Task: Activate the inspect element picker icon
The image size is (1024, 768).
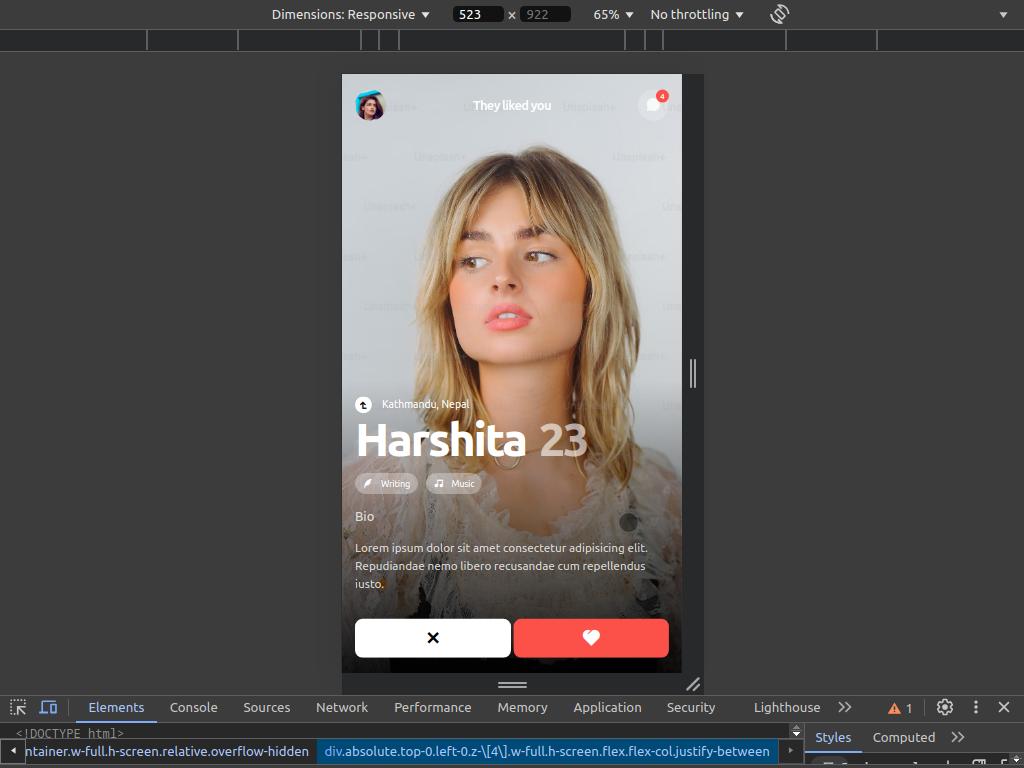Action: point(18,707)
